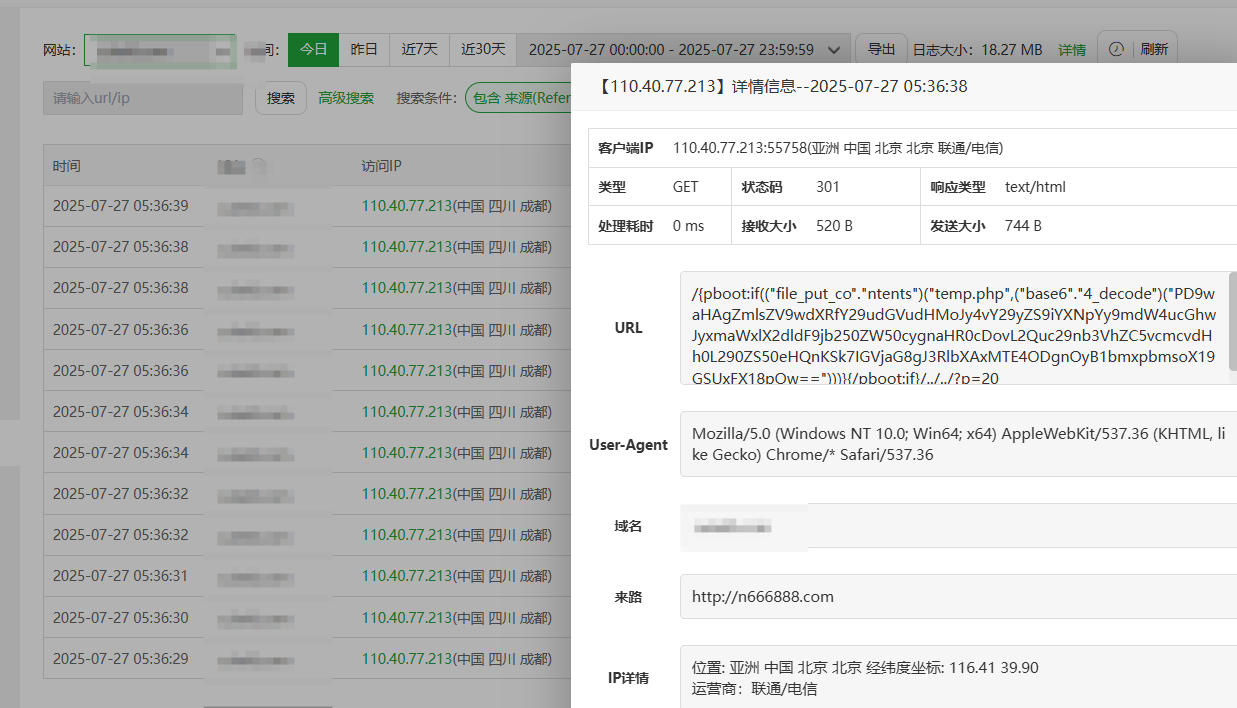The image size is (1237, 708).
Task: Open IP link in the 05:36:31 row
Action: point(407,576)
